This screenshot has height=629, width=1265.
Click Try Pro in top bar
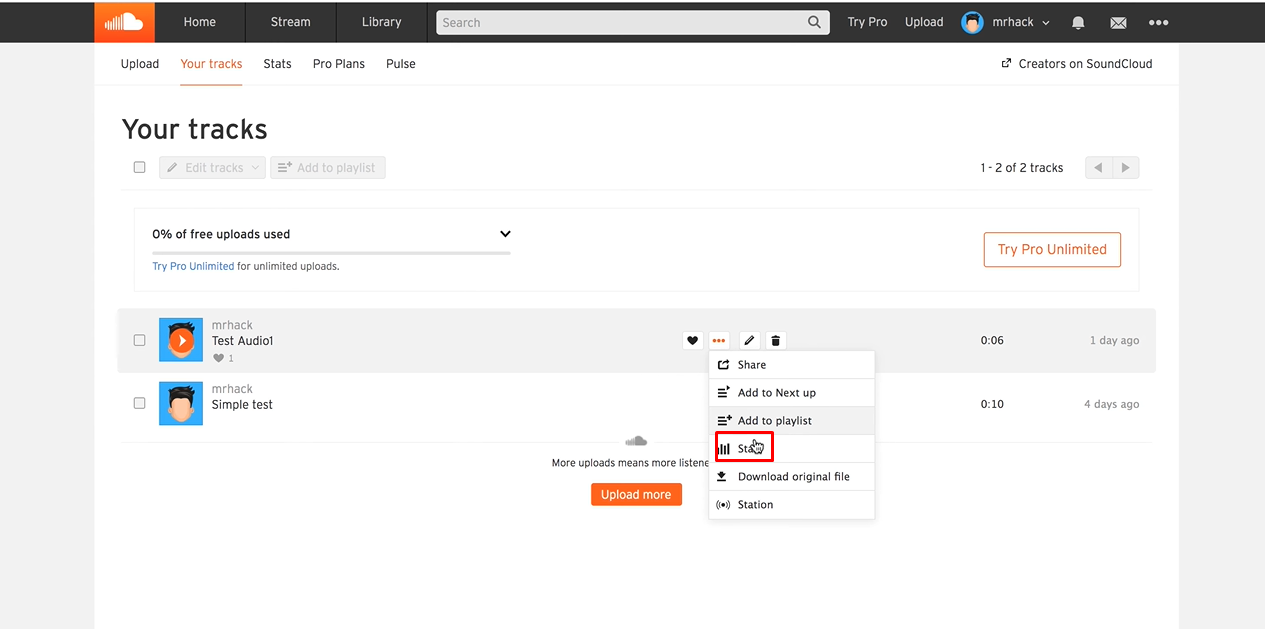(x=867, y=22)
